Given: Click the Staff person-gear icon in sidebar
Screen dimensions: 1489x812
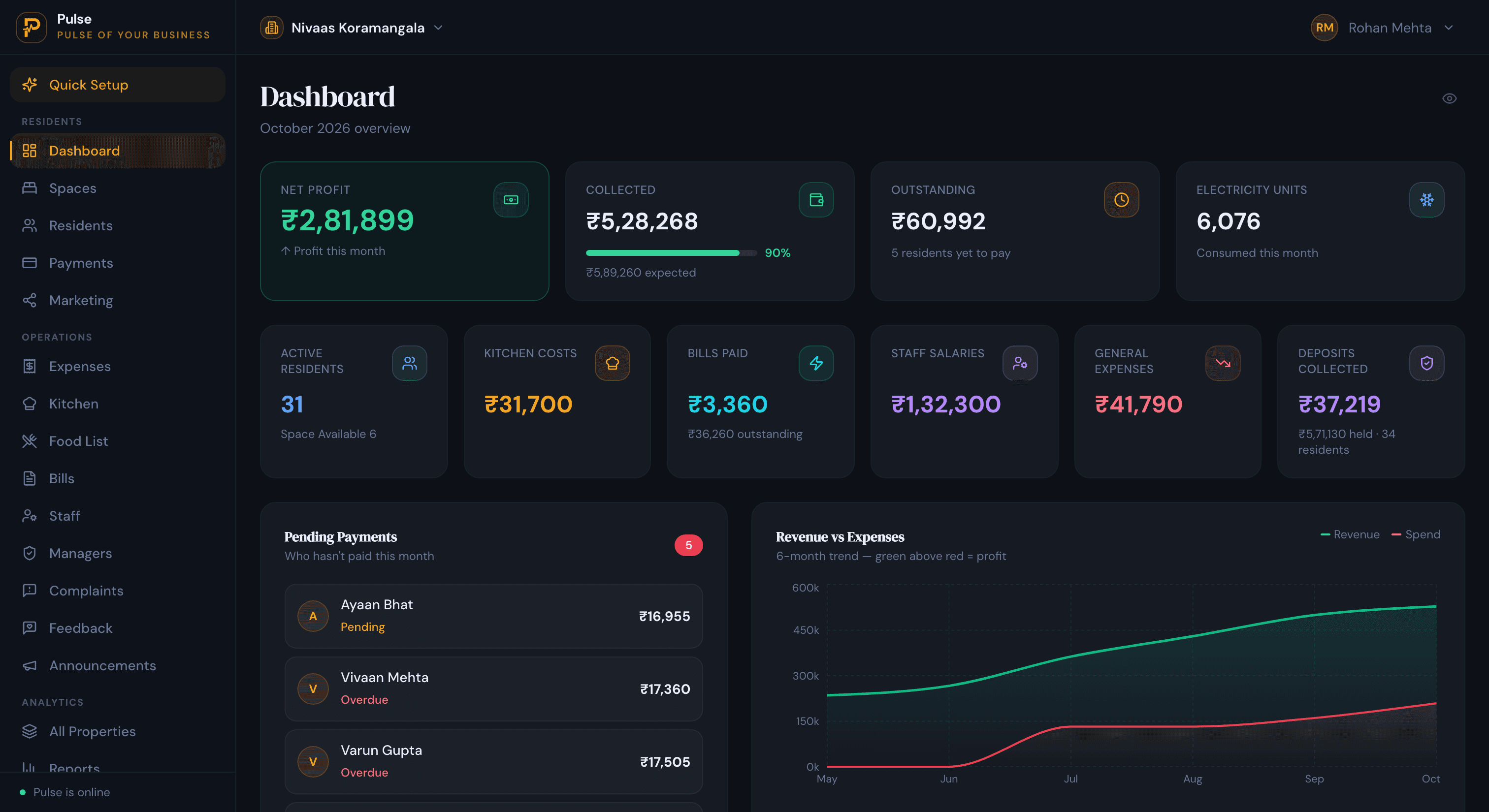Looking at the screenshot, I should coord(30,516).
